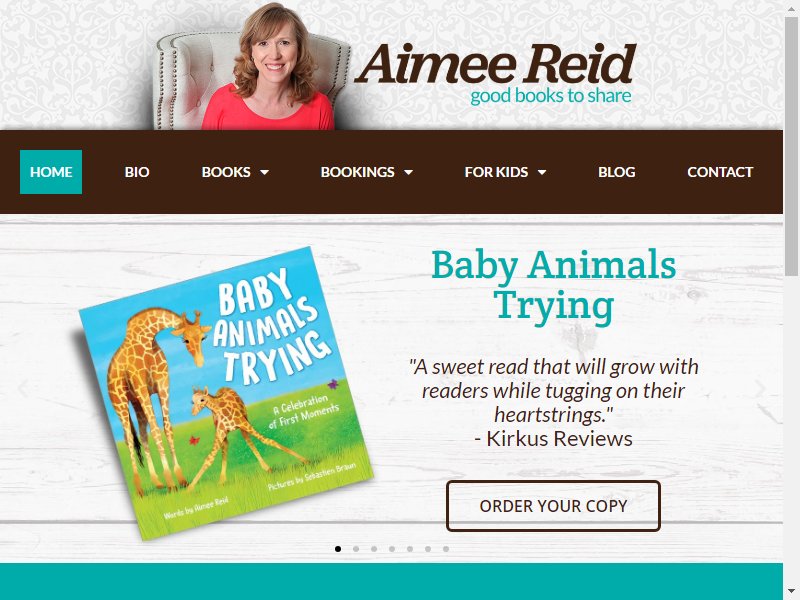The height and width of the screenshot is (600, 800).
Task: Click the Baby Animals Trying heading
Action: point(554,286)
